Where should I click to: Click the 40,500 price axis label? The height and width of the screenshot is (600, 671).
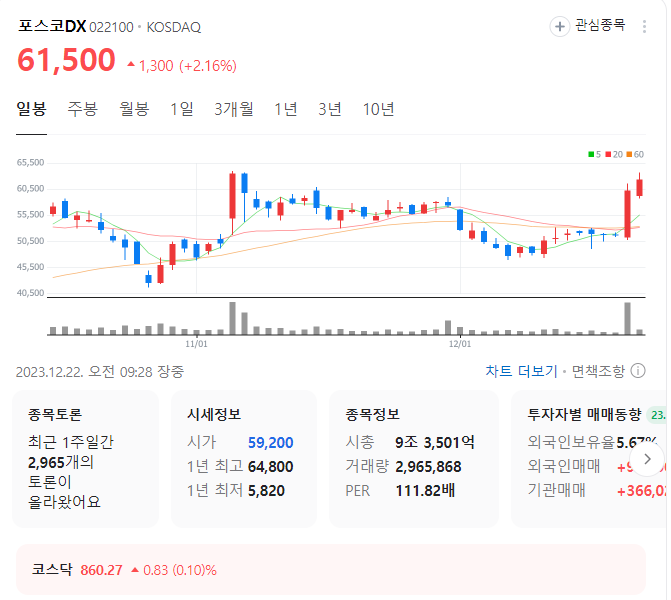[30, 293]
